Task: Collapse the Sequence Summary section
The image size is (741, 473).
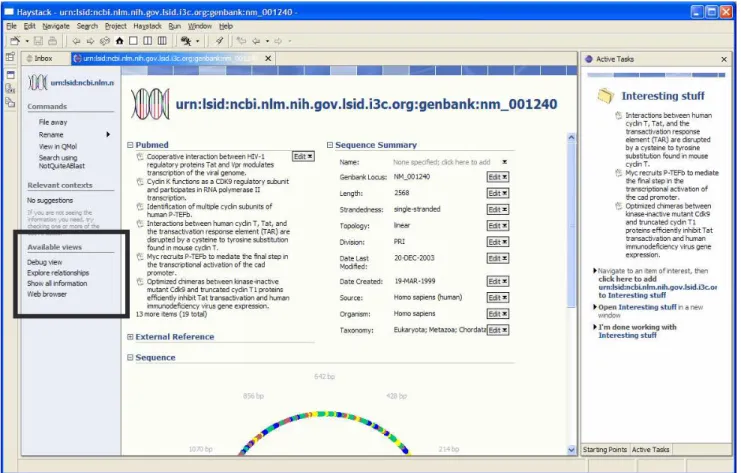Action: [x=330, y=145]
